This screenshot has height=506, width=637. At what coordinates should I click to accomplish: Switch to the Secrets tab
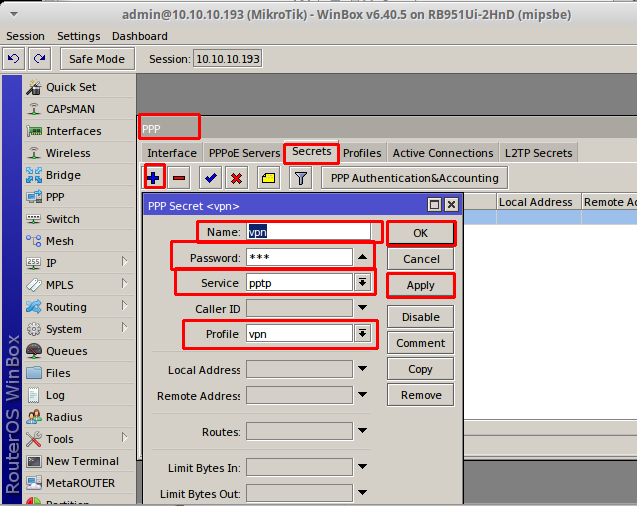point(312,152)
